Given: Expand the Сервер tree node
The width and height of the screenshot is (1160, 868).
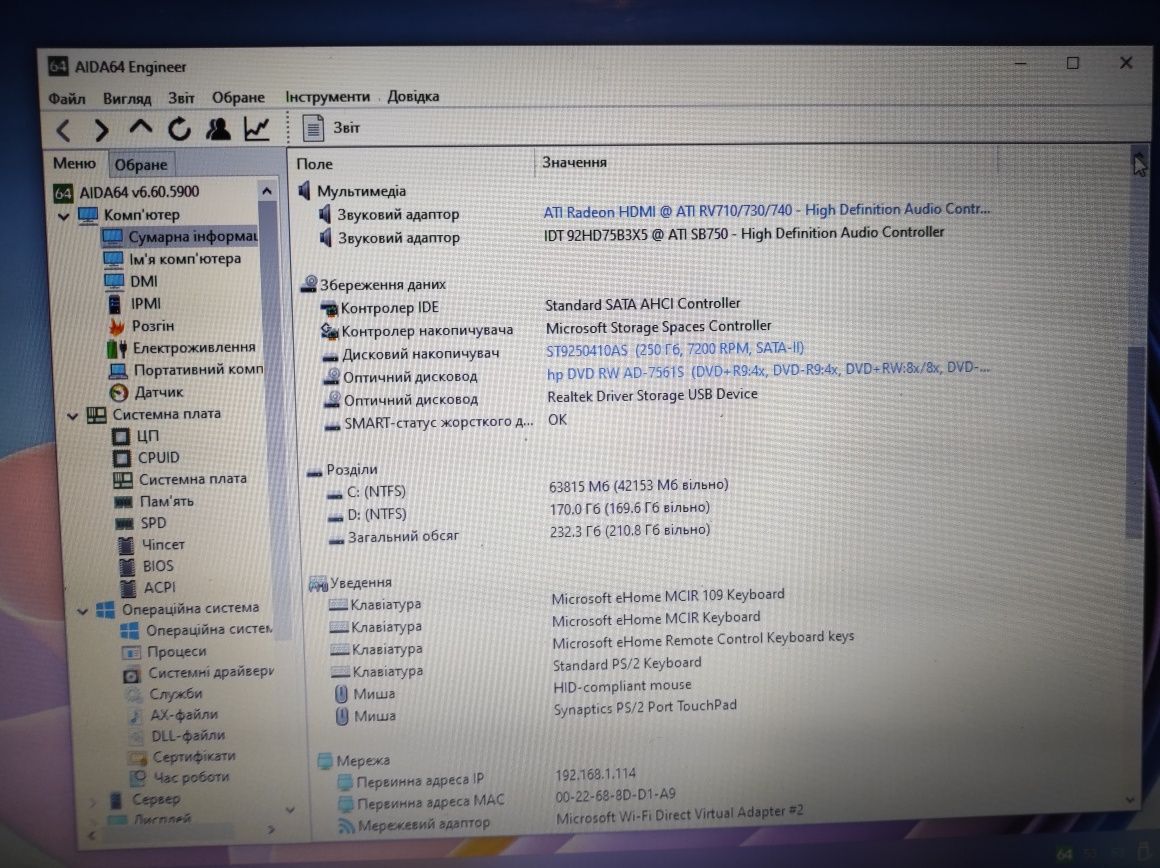Looking at the screenshot, I should click(93, 801).
